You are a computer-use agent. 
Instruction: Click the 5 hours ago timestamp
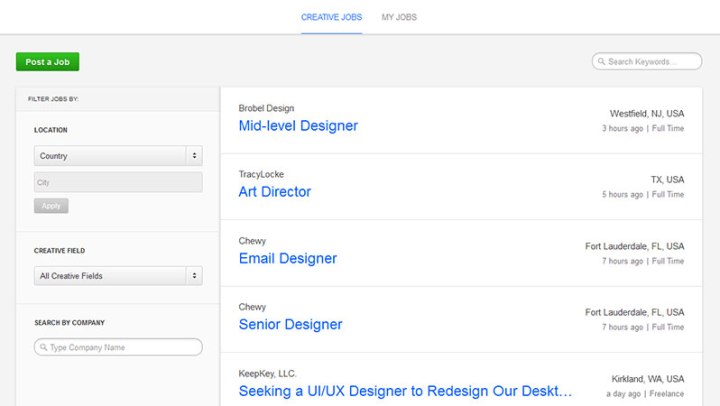622,195
